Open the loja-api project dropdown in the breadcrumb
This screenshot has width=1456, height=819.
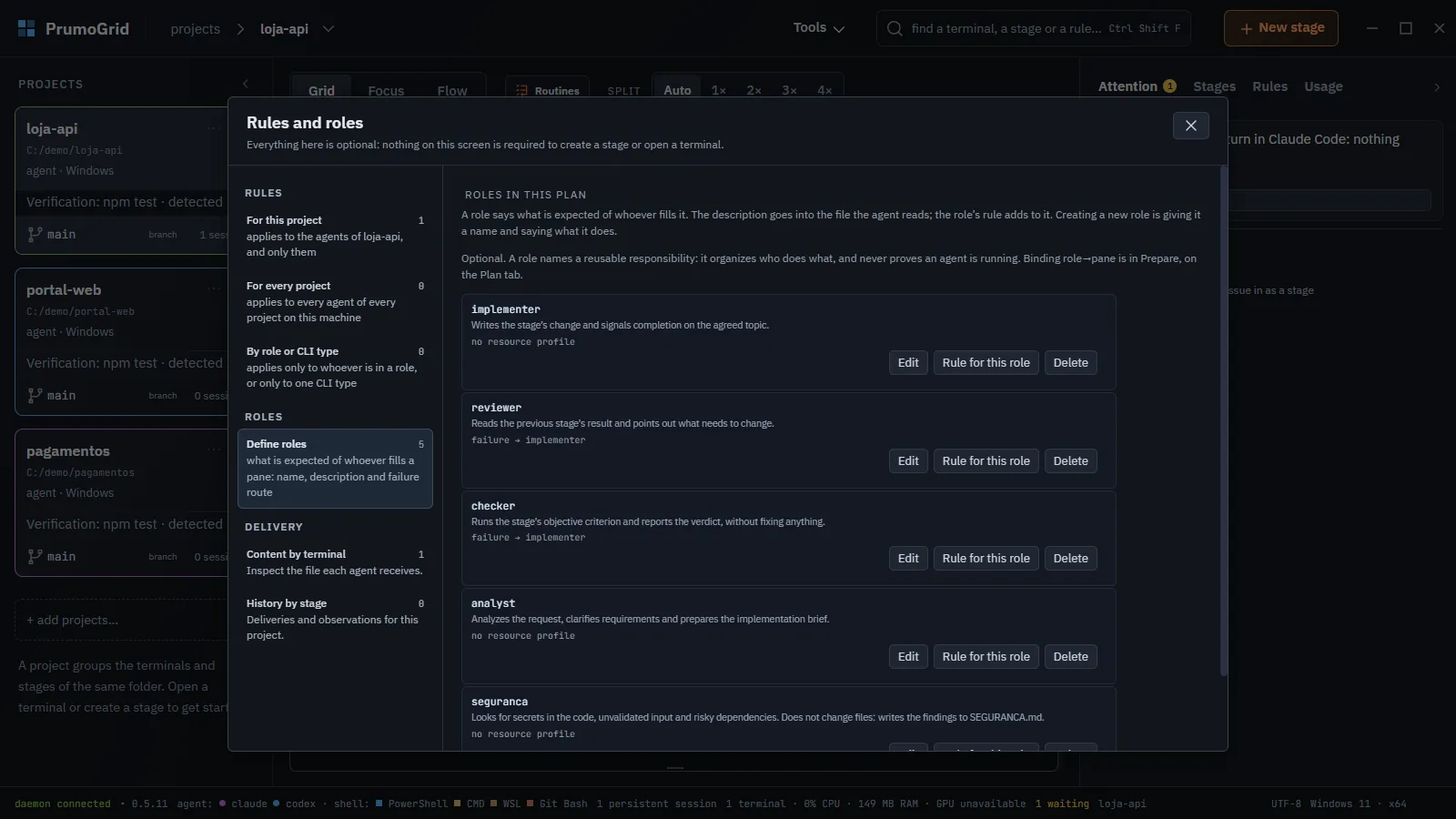coord(329,29)
